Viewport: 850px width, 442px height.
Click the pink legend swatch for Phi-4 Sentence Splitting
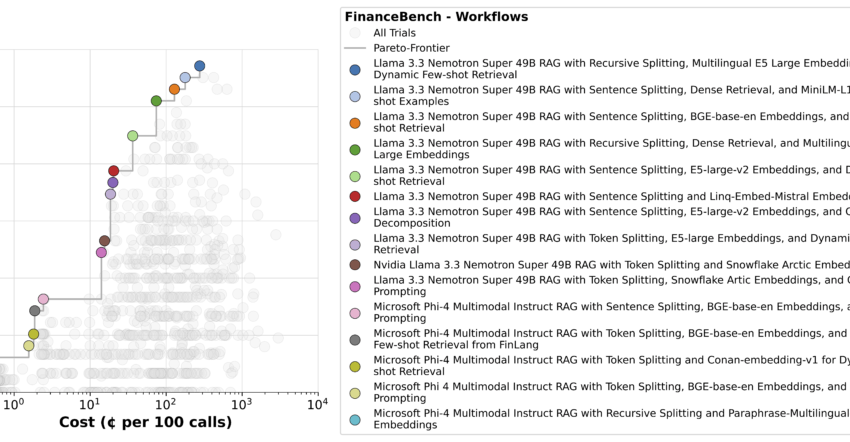355,313
